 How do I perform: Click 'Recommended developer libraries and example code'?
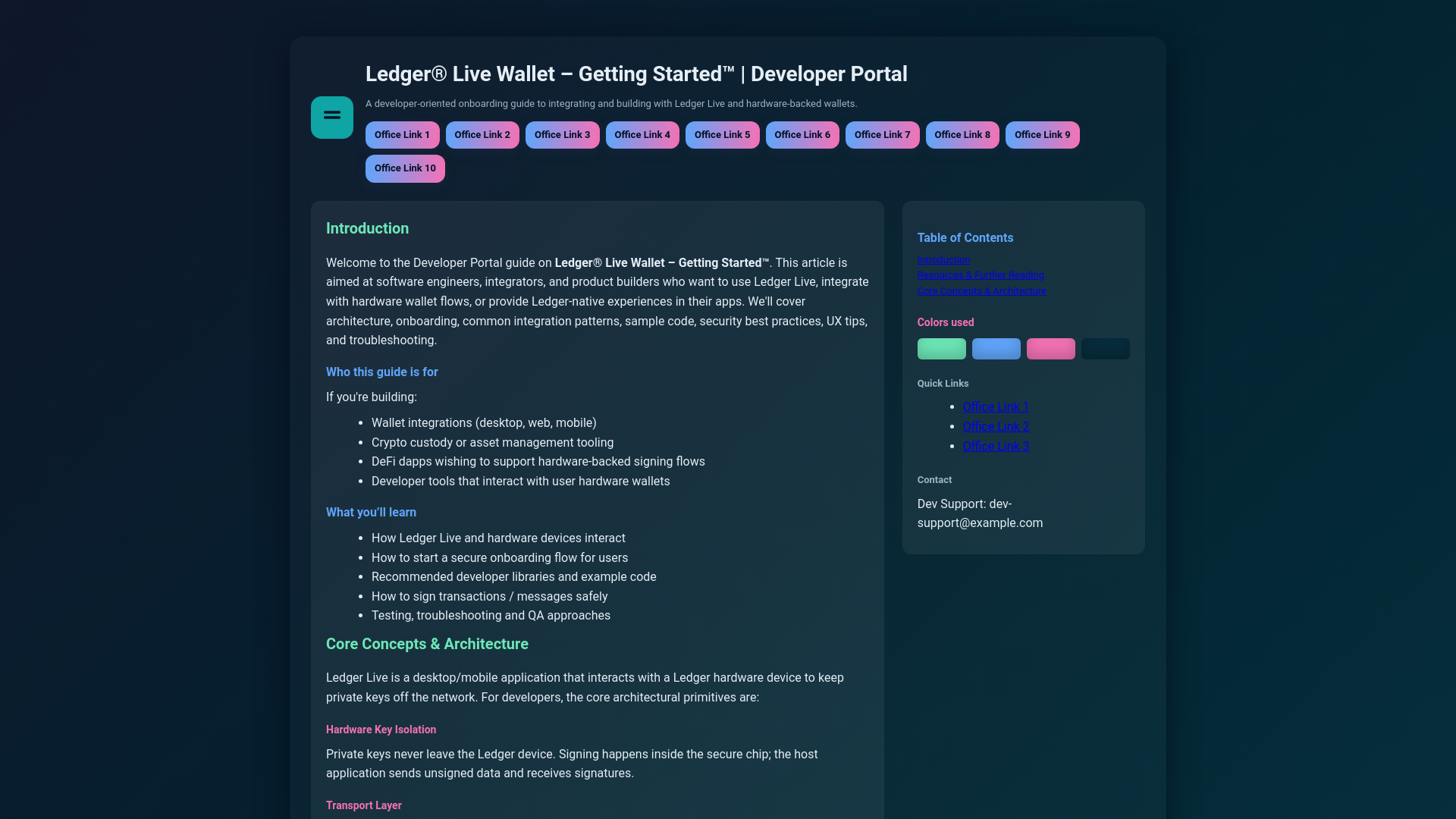pos(514,577)
